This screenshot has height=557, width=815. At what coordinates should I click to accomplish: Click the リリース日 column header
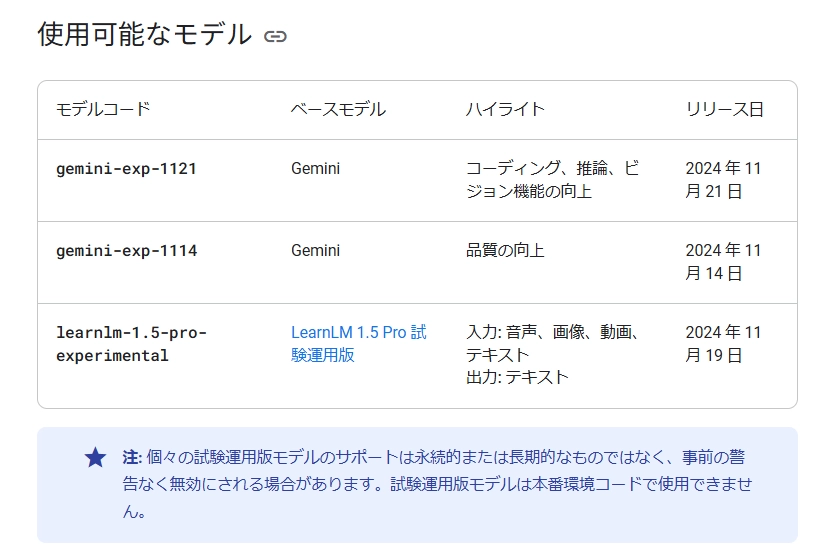click(x=725, y=110)
